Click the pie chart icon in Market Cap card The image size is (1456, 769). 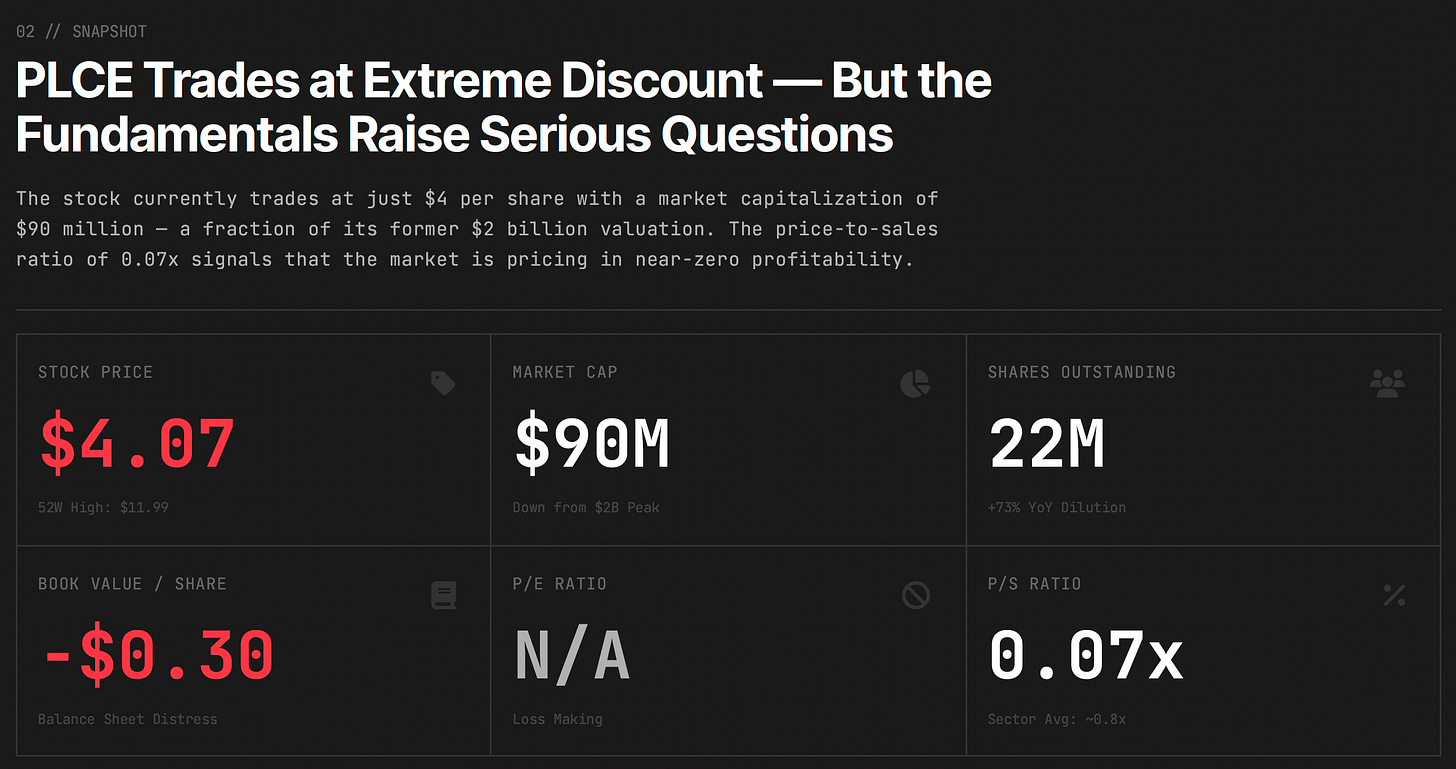[x=915, y=383]
